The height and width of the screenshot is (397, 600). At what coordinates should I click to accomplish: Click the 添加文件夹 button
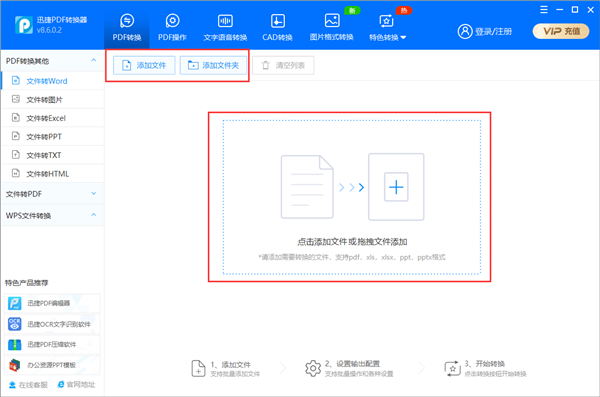tap(214, 65)
